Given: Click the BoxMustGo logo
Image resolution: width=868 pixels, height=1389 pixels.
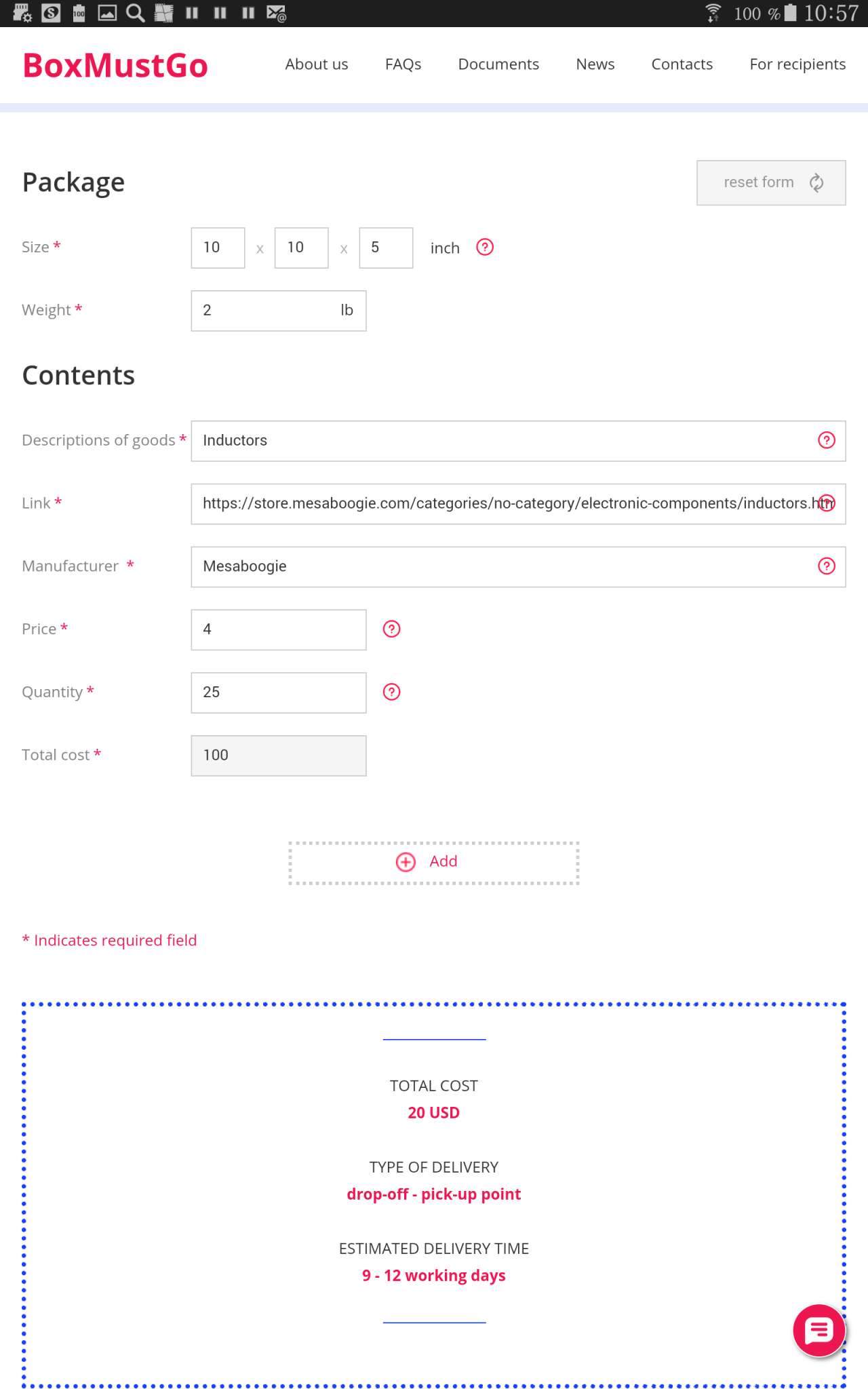Looking at the screenshot, I should 115,65.
